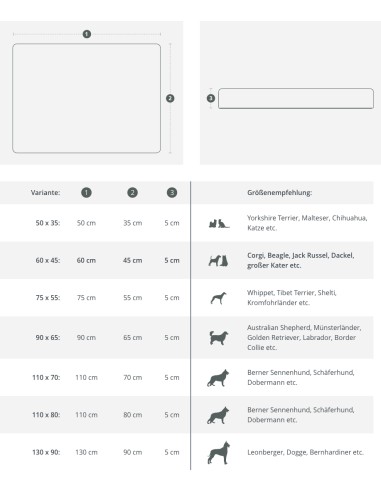Click the number 2 column header in the table
Image resolution: width=381 pixels, height=492 pixels.
tap(132, 192)
